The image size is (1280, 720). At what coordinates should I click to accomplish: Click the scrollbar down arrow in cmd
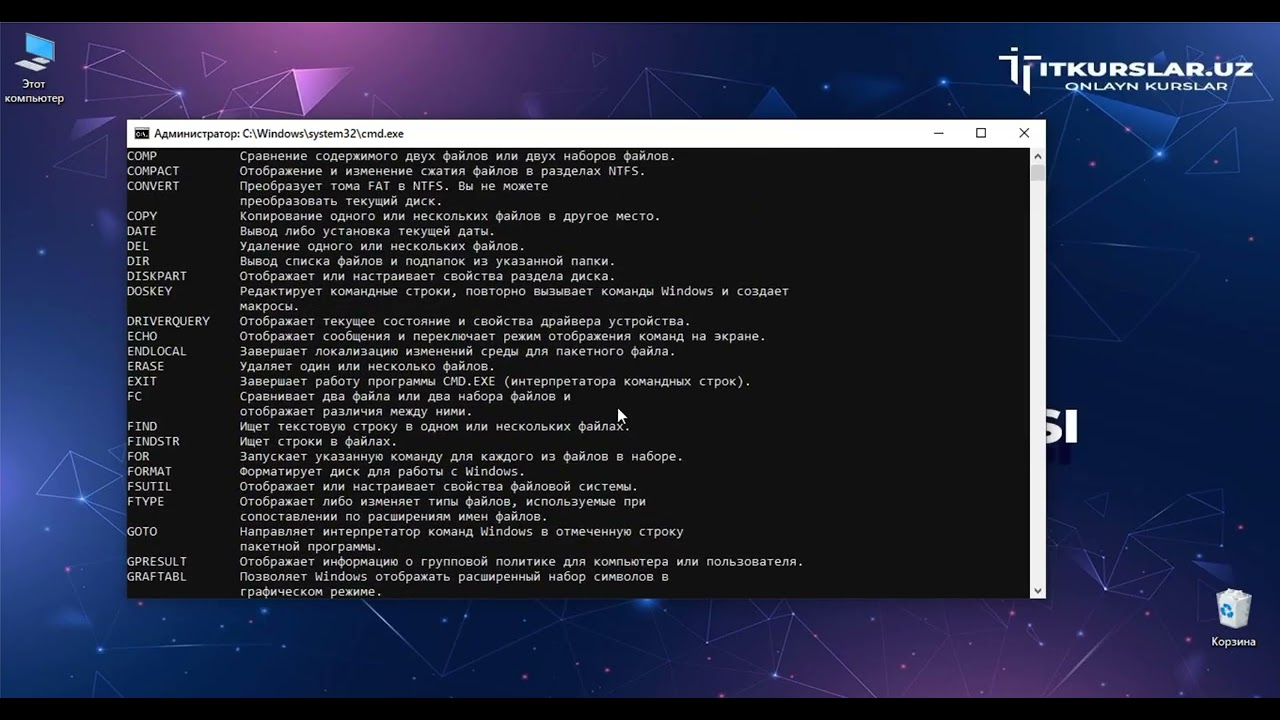pos(1037,591)
